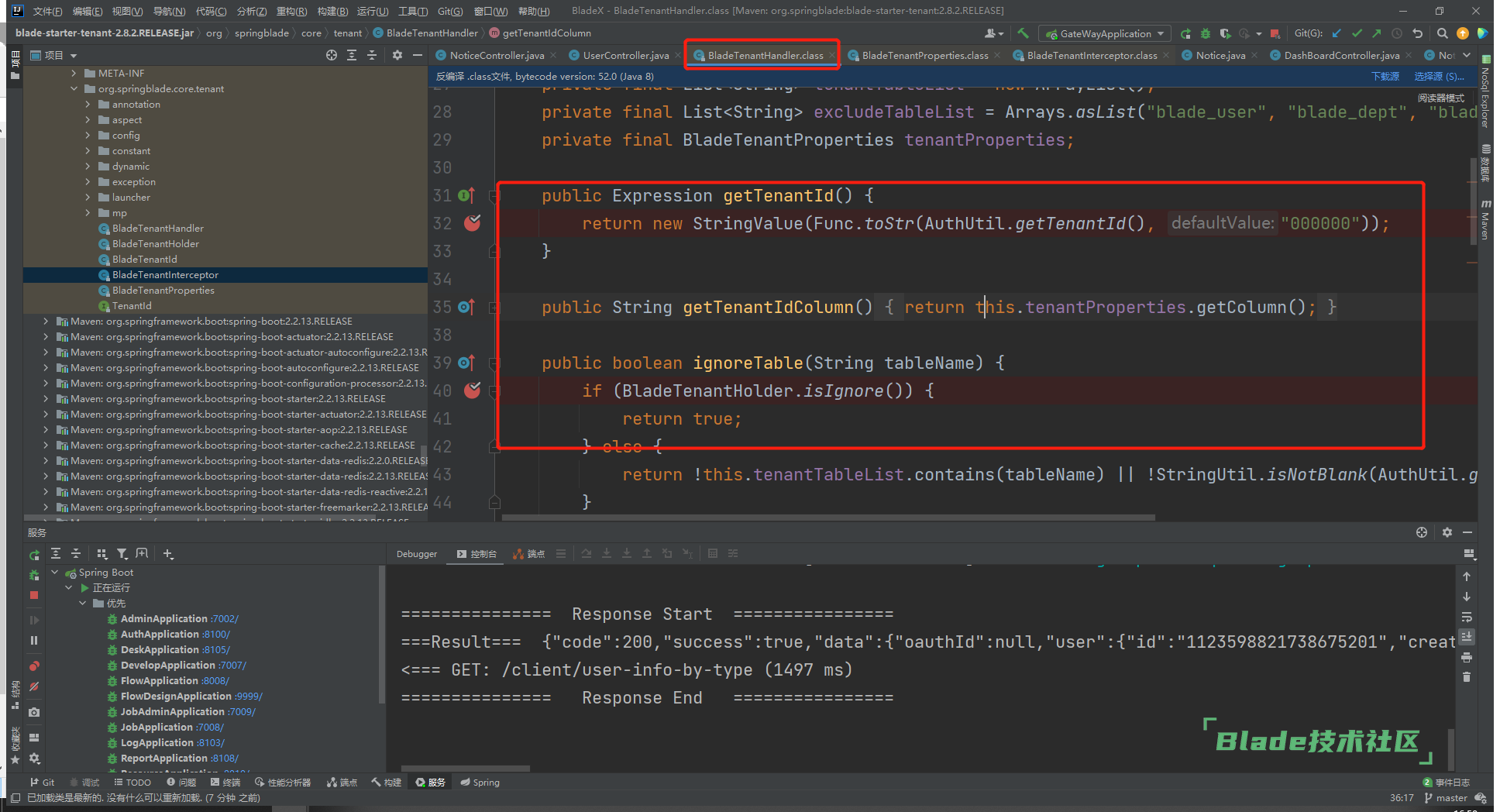Run GateWayApplication with the rerun icon

coord(1185,33)
